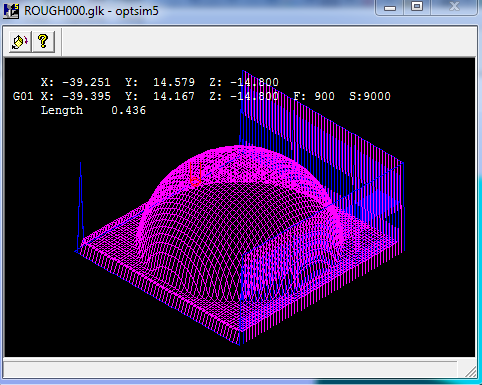
Task: Click the window size grip in the status bar corner
Action: 470,371
